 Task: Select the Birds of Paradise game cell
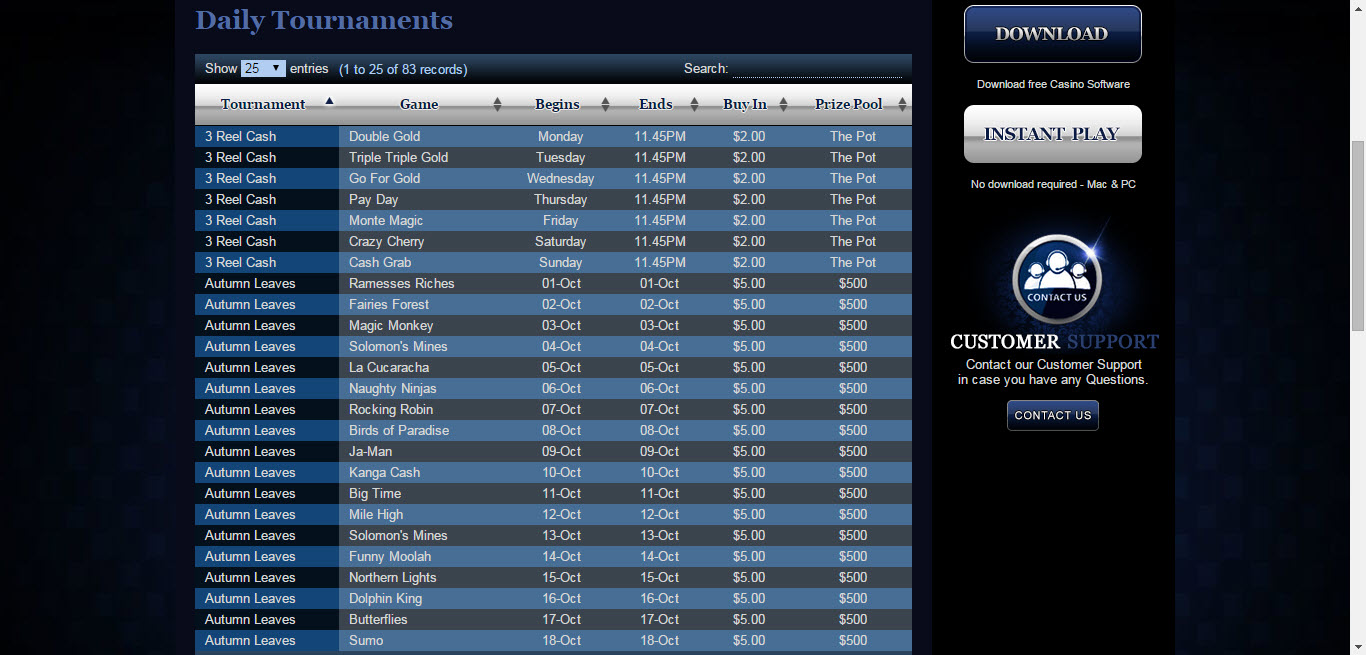(423, 430)
